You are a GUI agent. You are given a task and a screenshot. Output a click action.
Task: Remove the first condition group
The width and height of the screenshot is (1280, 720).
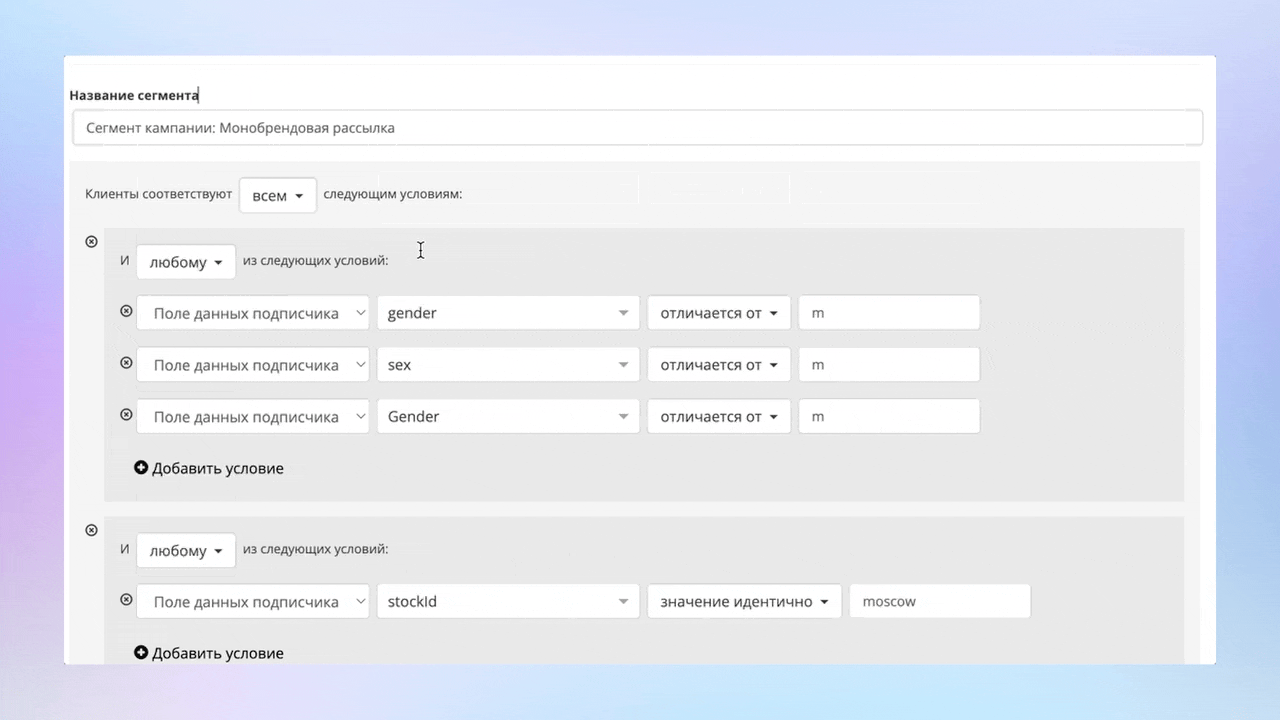tap(91, 242)
